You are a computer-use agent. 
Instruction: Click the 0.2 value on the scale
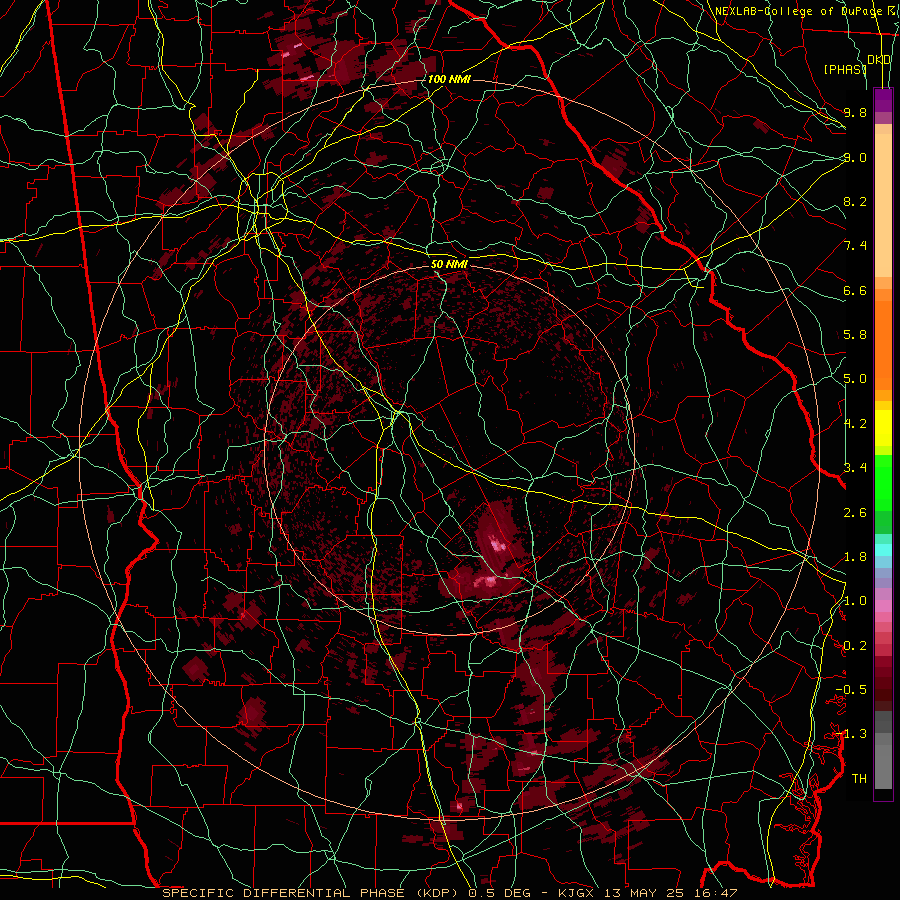tap(855, 646)
